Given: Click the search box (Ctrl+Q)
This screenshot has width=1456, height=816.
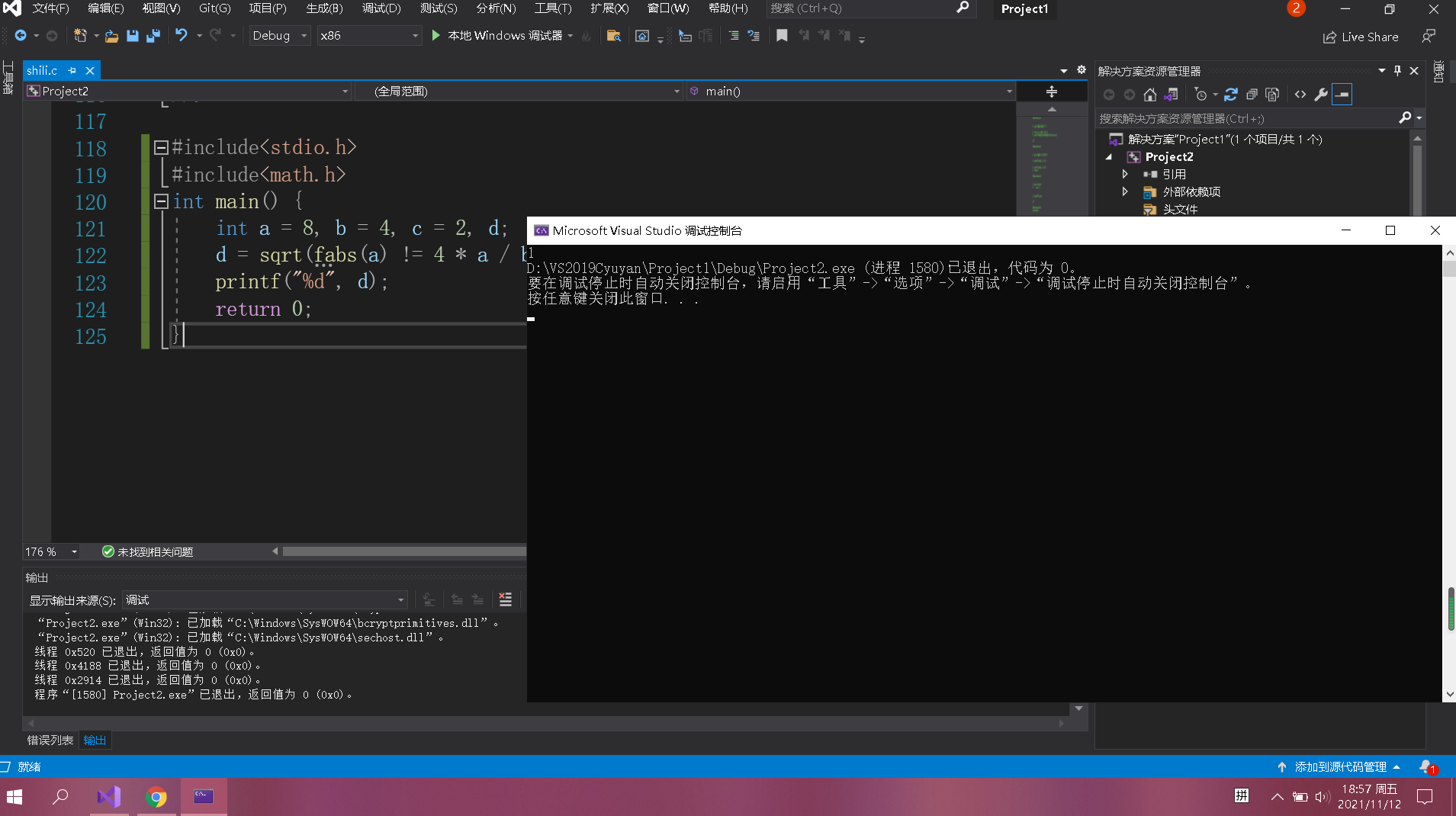Looking at the screenshot, I should tap(869, 8).
